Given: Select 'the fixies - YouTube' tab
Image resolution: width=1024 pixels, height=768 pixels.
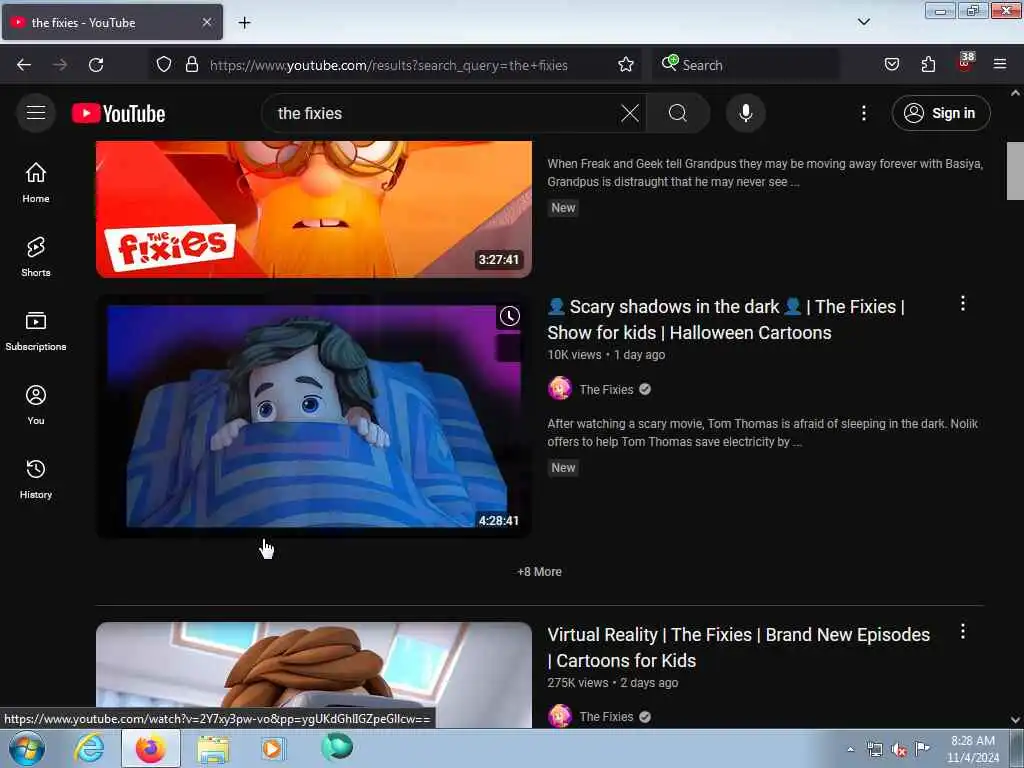Looking at the screenshot, I should (x=112, y=22).
